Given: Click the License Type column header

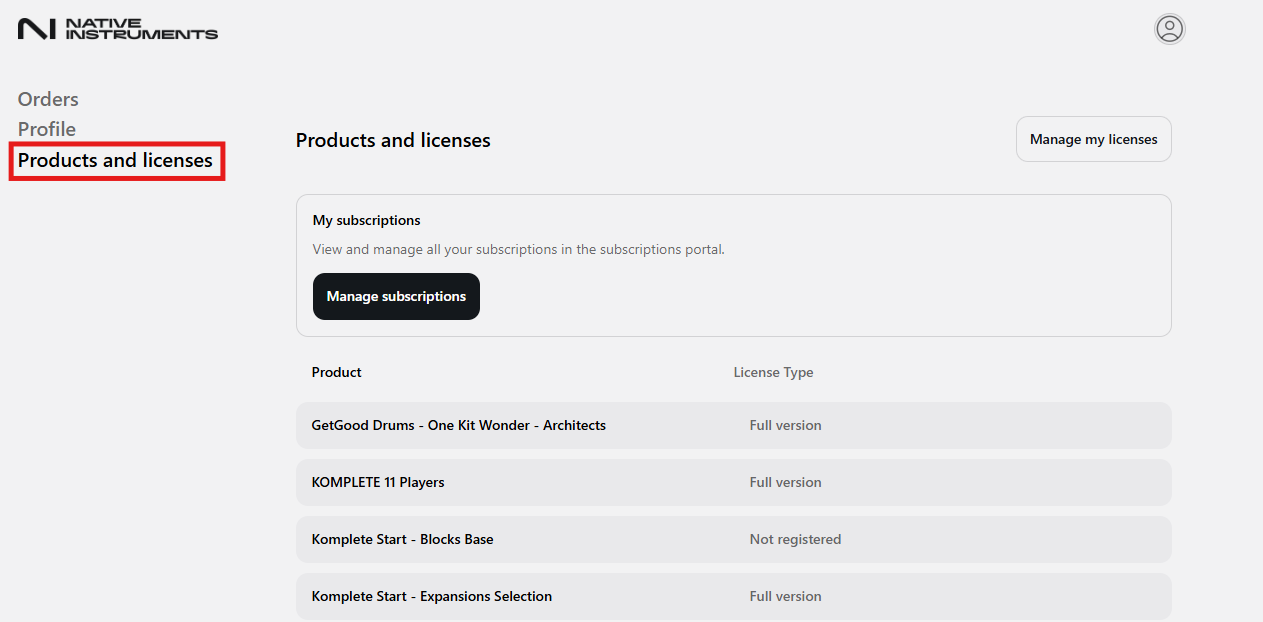Looking at the screenshot, I should click(773, 372).
